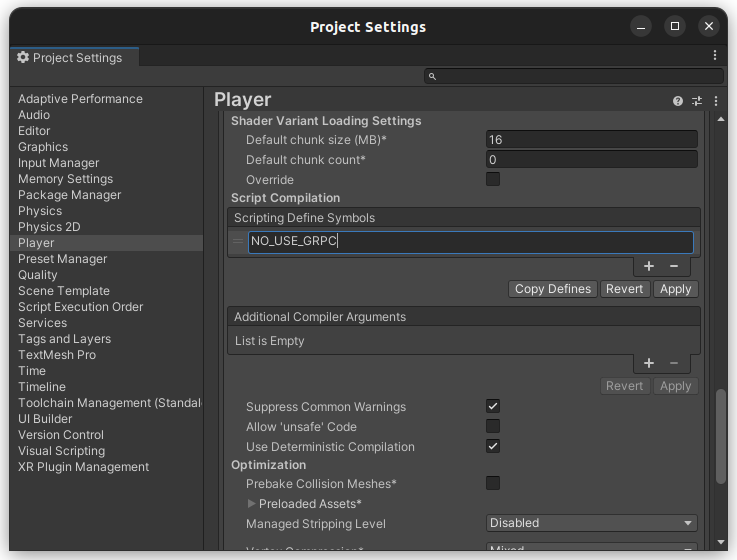Viewport: 737px width, 560px height.
Task: Click the scroll down arrow
Action: [721, 542]
